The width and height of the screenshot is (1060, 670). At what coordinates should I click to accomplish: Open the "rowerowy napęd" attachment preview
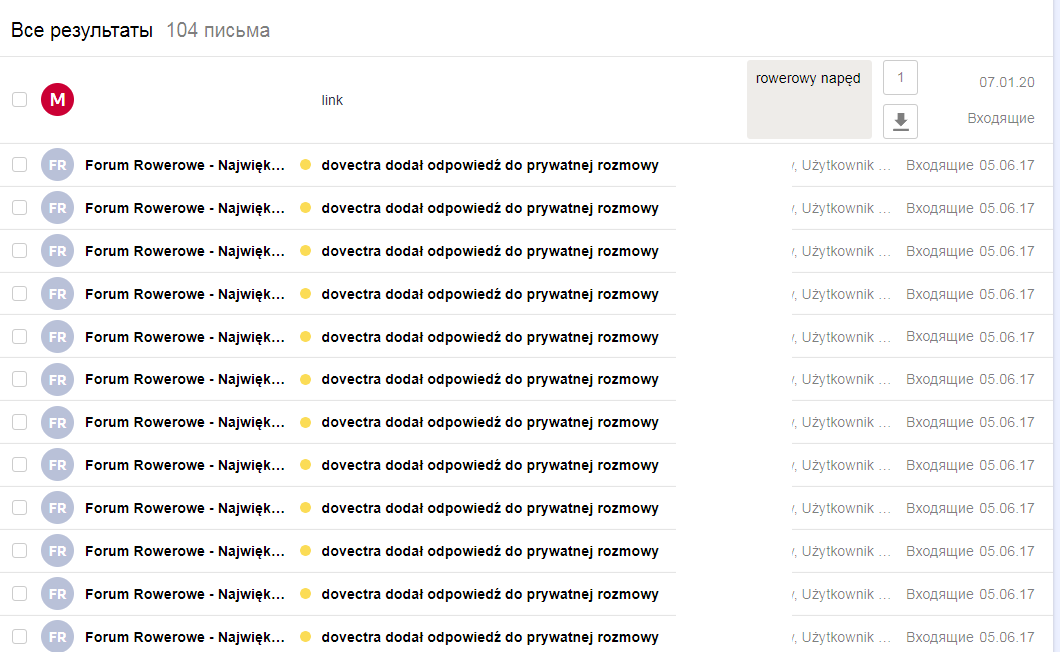[809, 99]
